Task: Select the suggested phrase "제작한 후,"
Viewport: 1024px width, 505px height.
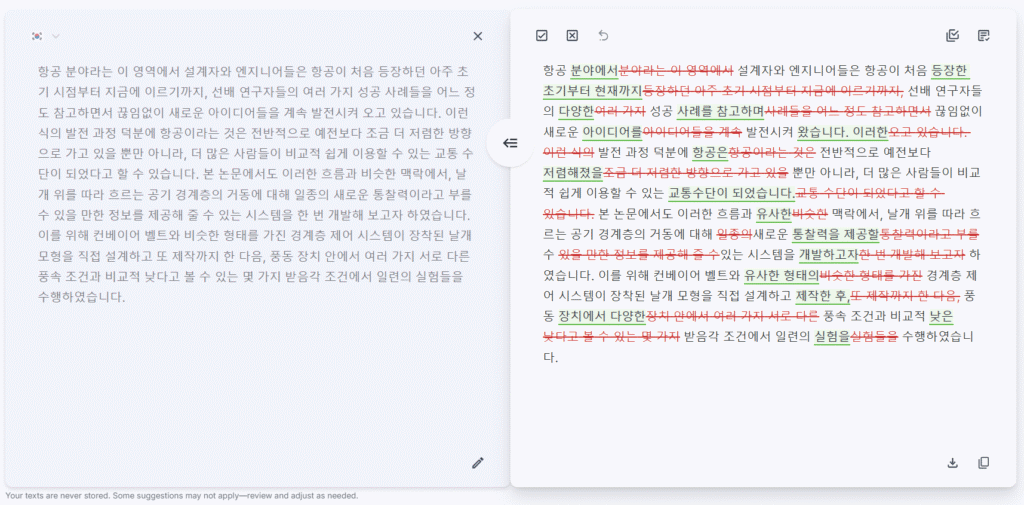Action: (822, 295)
